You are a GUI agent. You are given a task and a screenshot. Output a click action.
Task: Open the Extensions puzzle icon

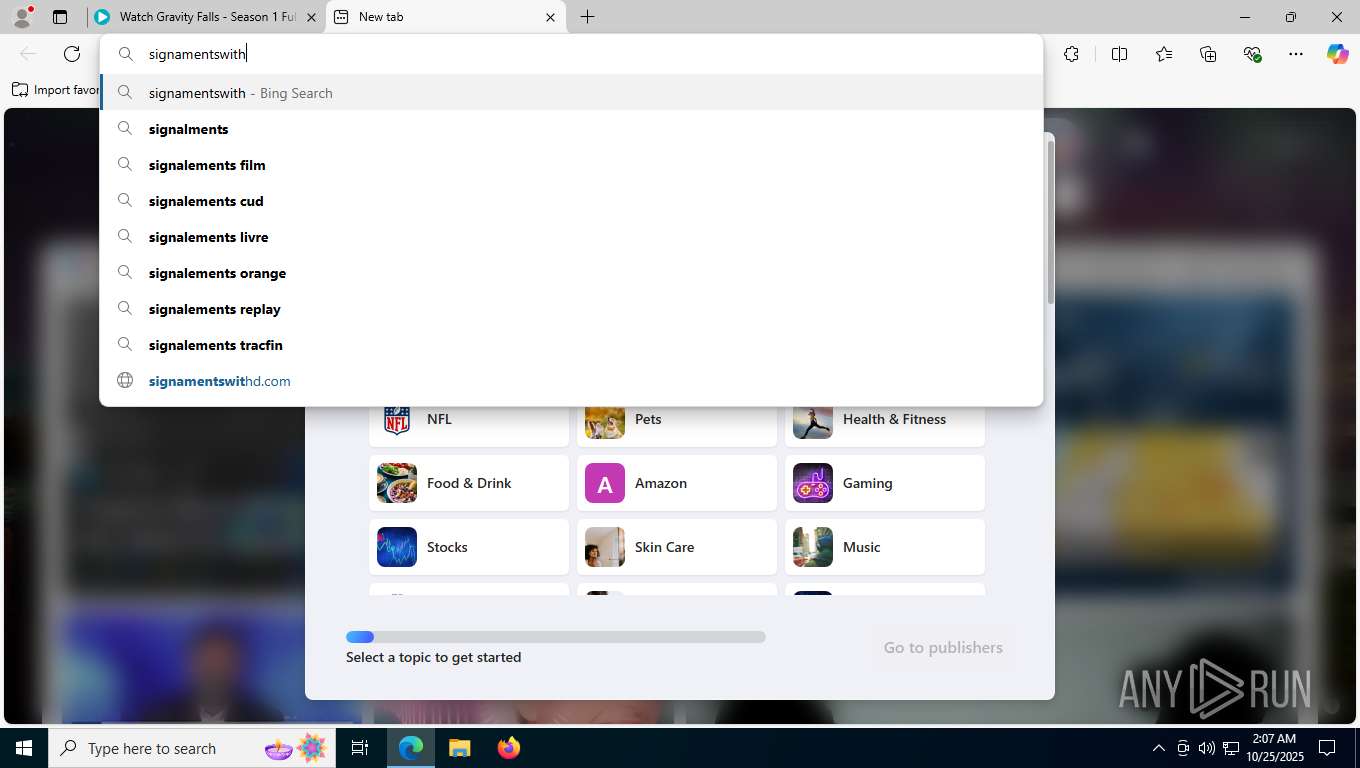[x=1071, y=54]
